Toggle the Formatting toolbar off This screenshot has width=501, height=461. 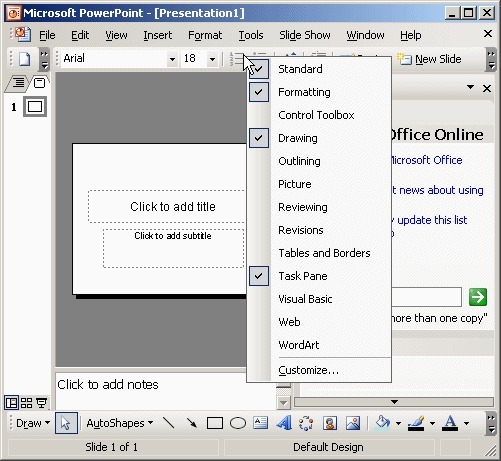click(319, 92)
